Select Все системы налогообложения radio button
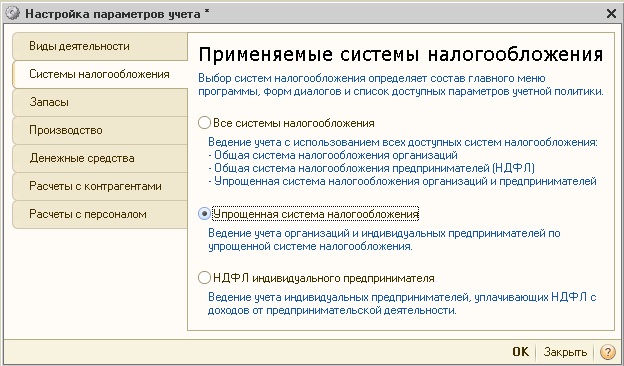 tap(204, 123)
